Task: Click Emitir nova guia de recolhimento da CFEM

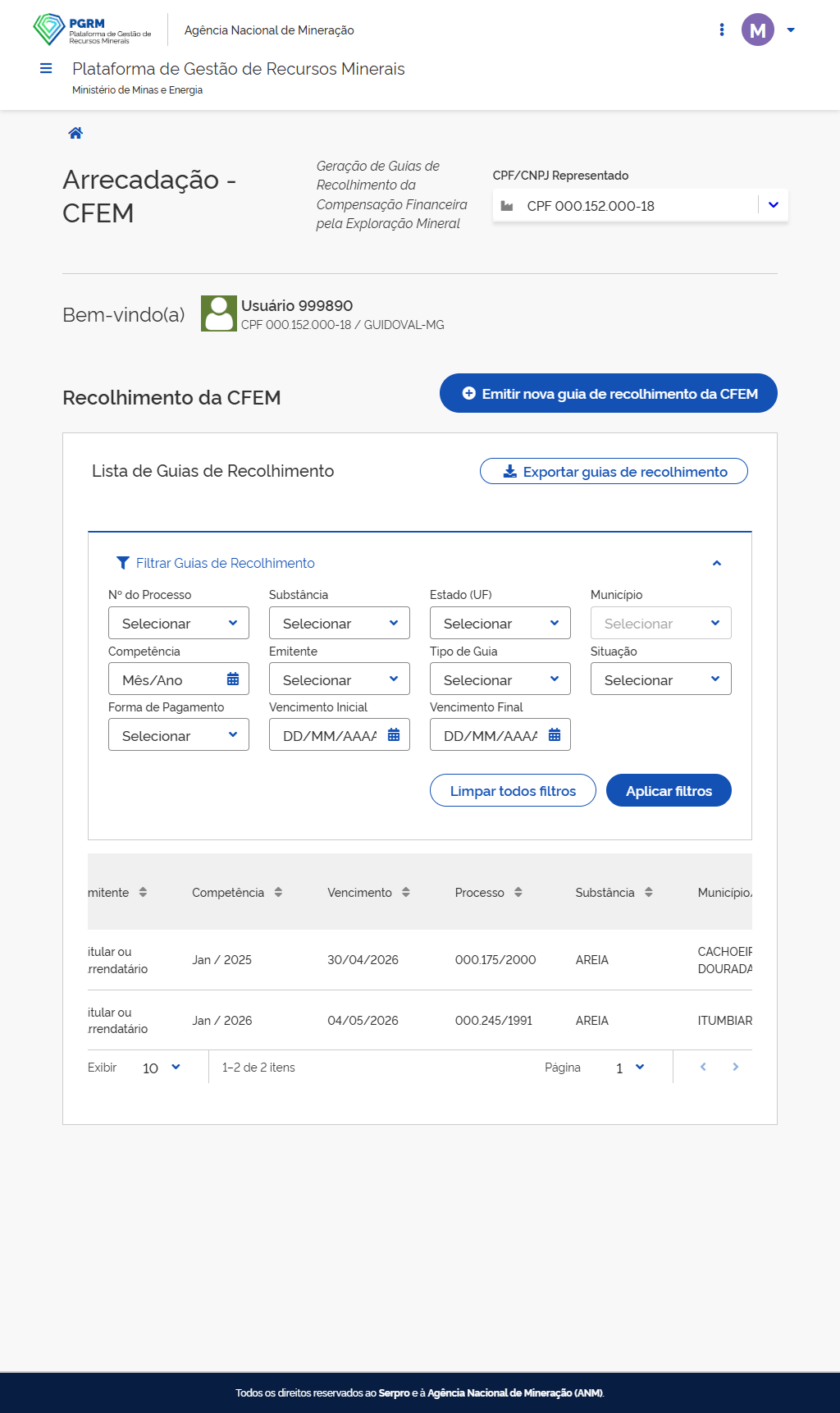Action: click(609, 393)
